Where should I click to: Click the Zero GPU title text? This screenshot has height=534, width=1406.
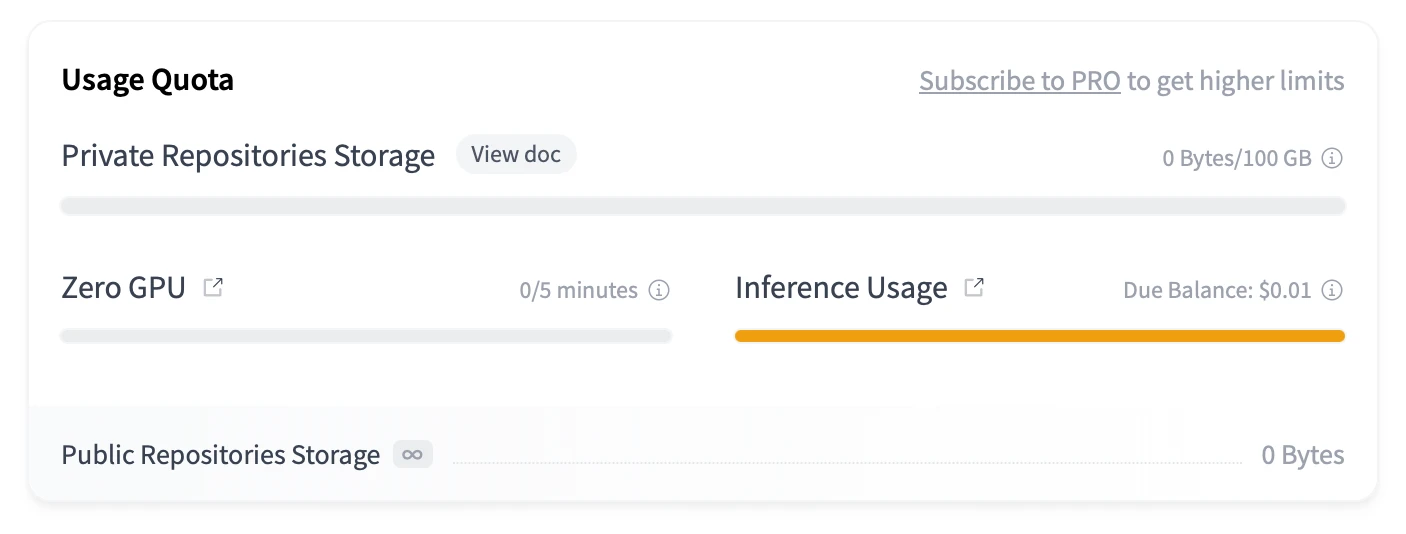coord(124,288)
